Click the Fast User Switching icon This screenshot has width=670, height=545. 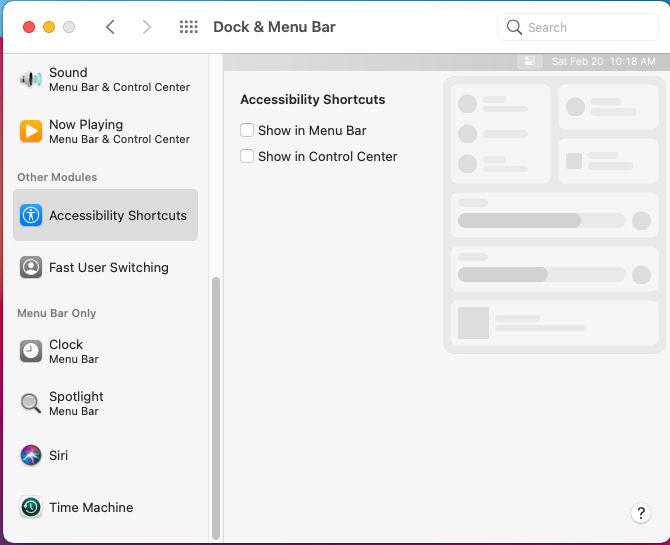pos(31,267)
